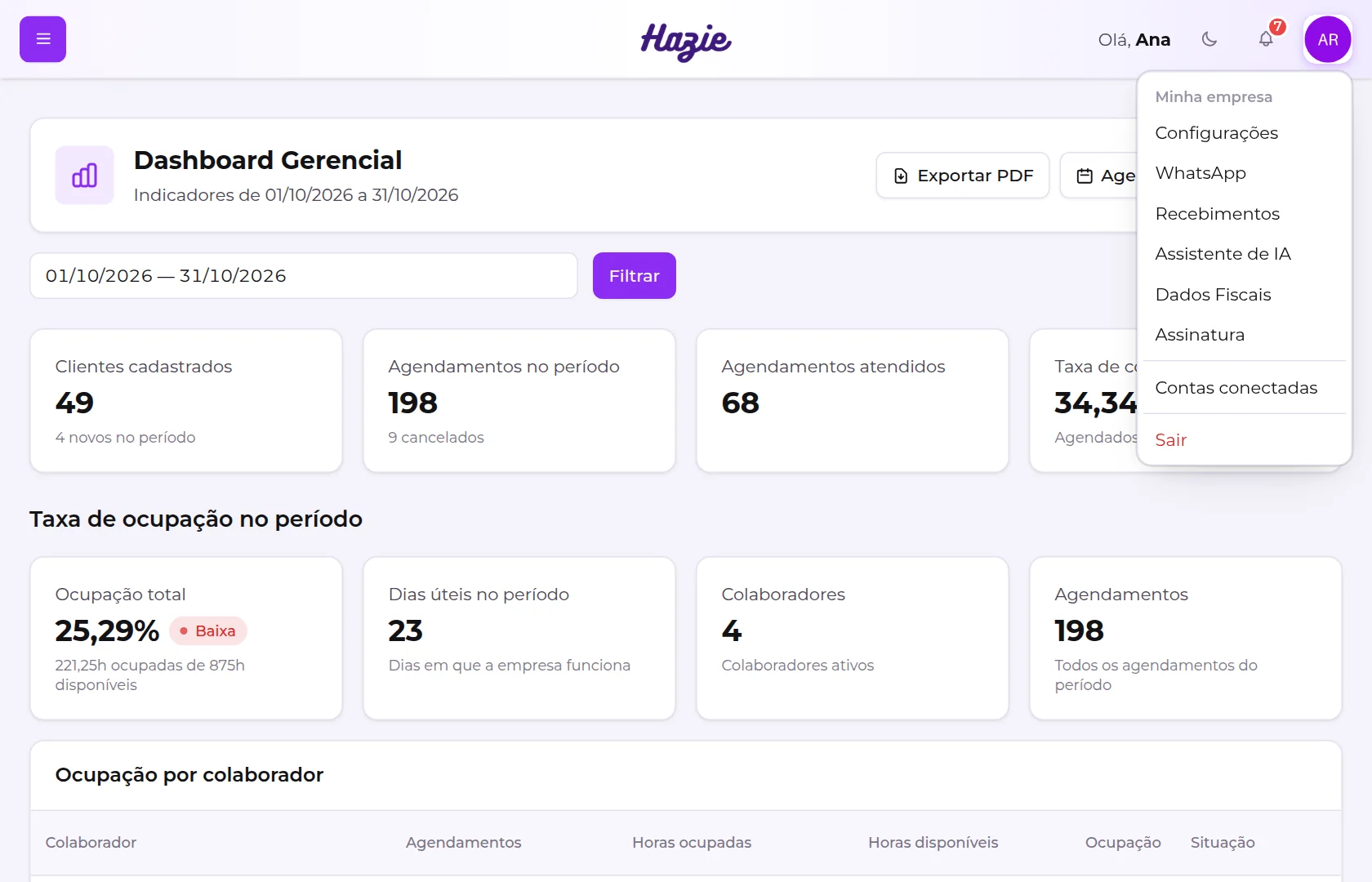
Task: Click the Agendamentos column header in table
Action: [x=463, y=843]
